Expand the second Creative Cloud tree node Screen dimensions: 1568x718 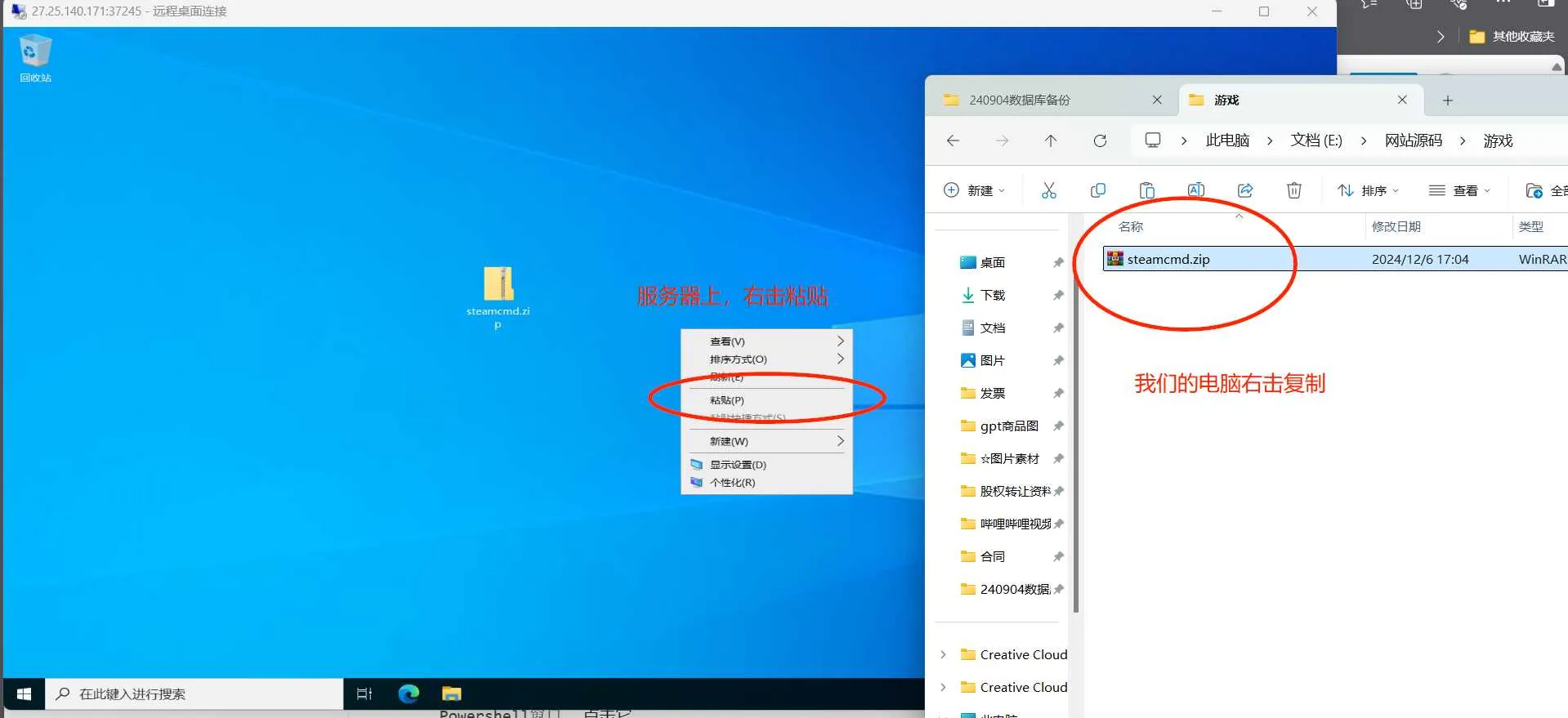point(944,687)
